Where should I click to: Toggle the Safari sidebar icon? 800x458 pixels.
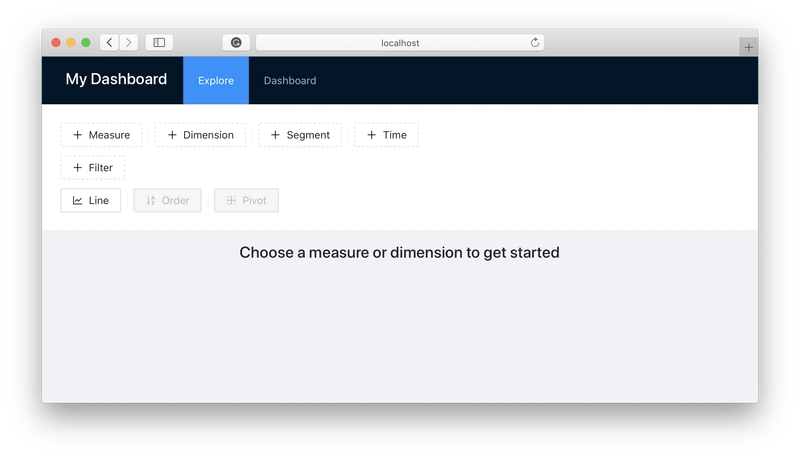coord(159,42)
